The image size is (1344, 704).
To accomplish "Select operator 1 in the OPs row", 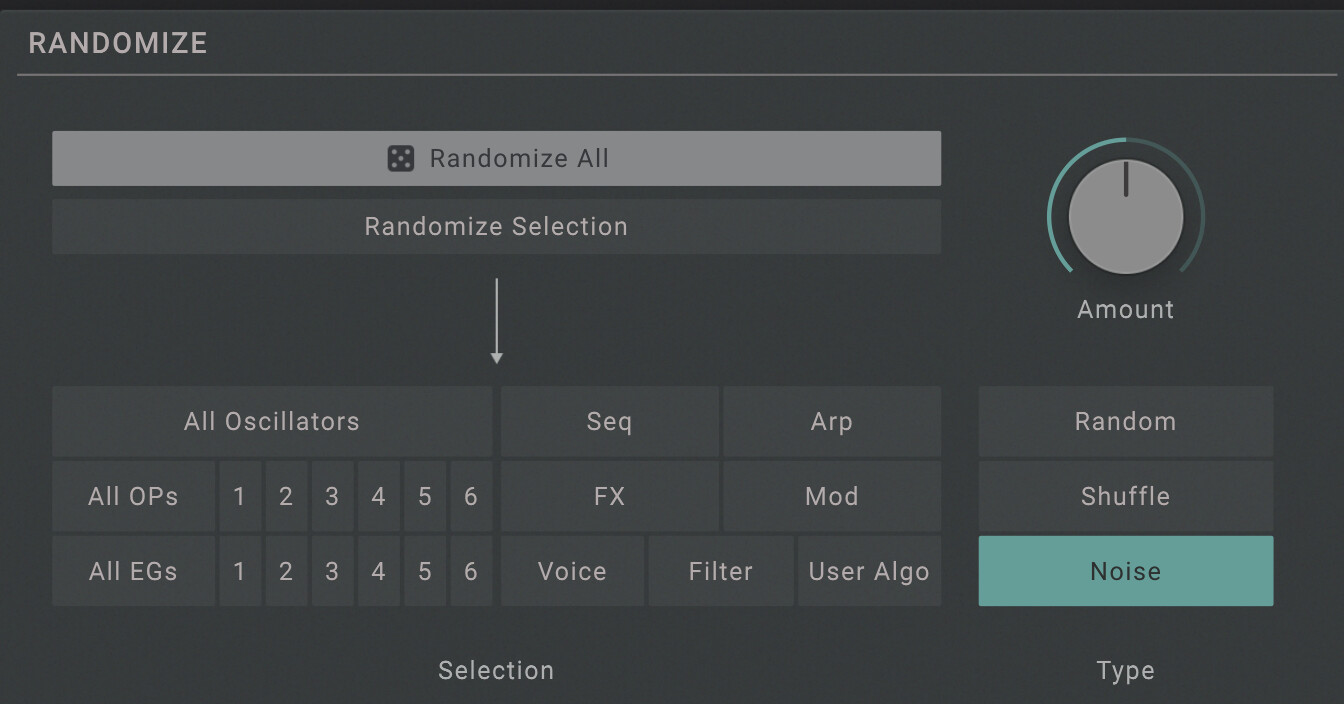I will point(239,496).
